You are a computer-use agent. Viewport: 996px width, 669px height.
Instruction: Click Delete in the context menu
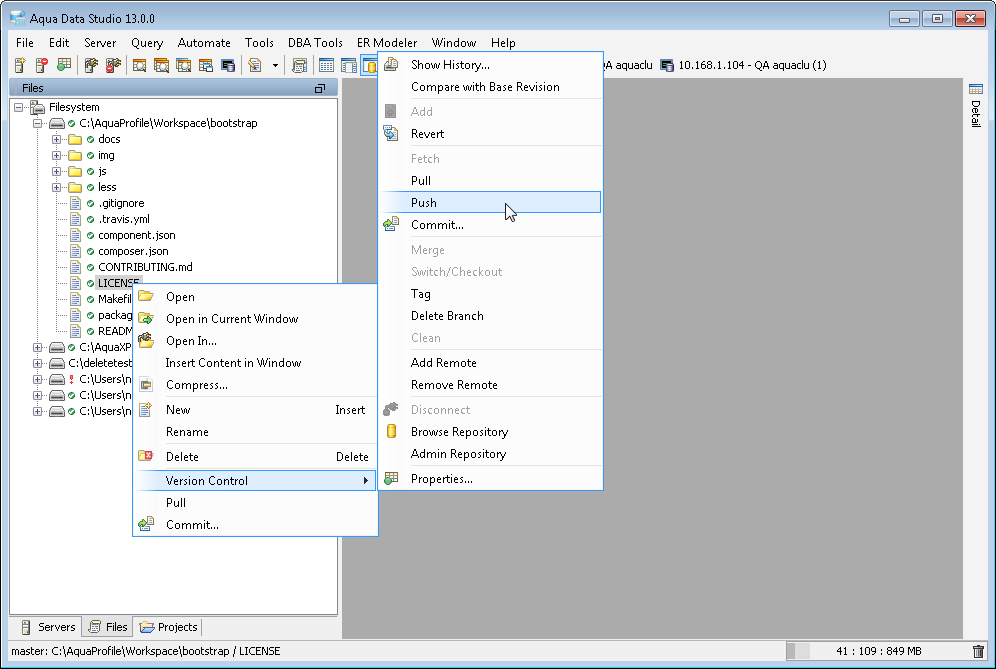255,457
